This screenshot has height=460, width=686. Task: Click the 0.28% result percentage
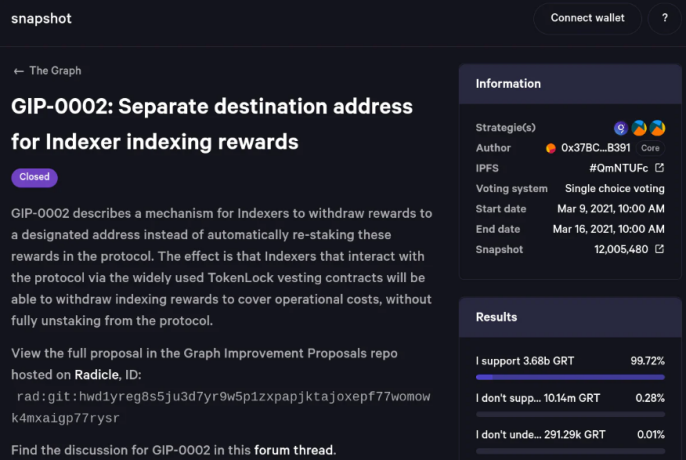point(650,398)
